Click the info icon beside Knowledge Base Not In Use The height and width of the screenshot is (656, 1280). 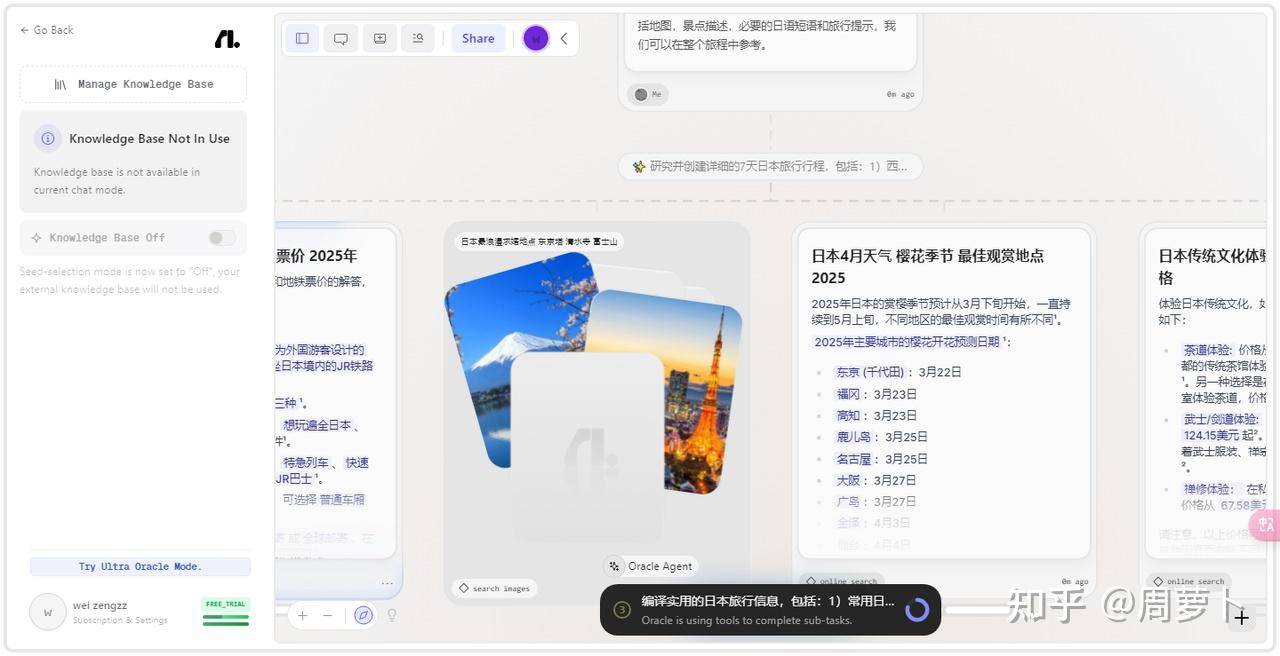[x=47, y=138]
